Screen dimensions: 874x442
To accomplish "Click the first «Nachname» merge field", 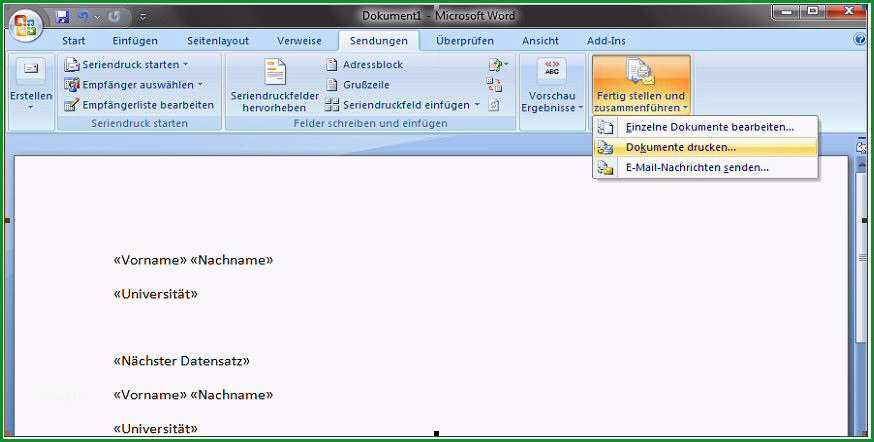I will point(231,260).
